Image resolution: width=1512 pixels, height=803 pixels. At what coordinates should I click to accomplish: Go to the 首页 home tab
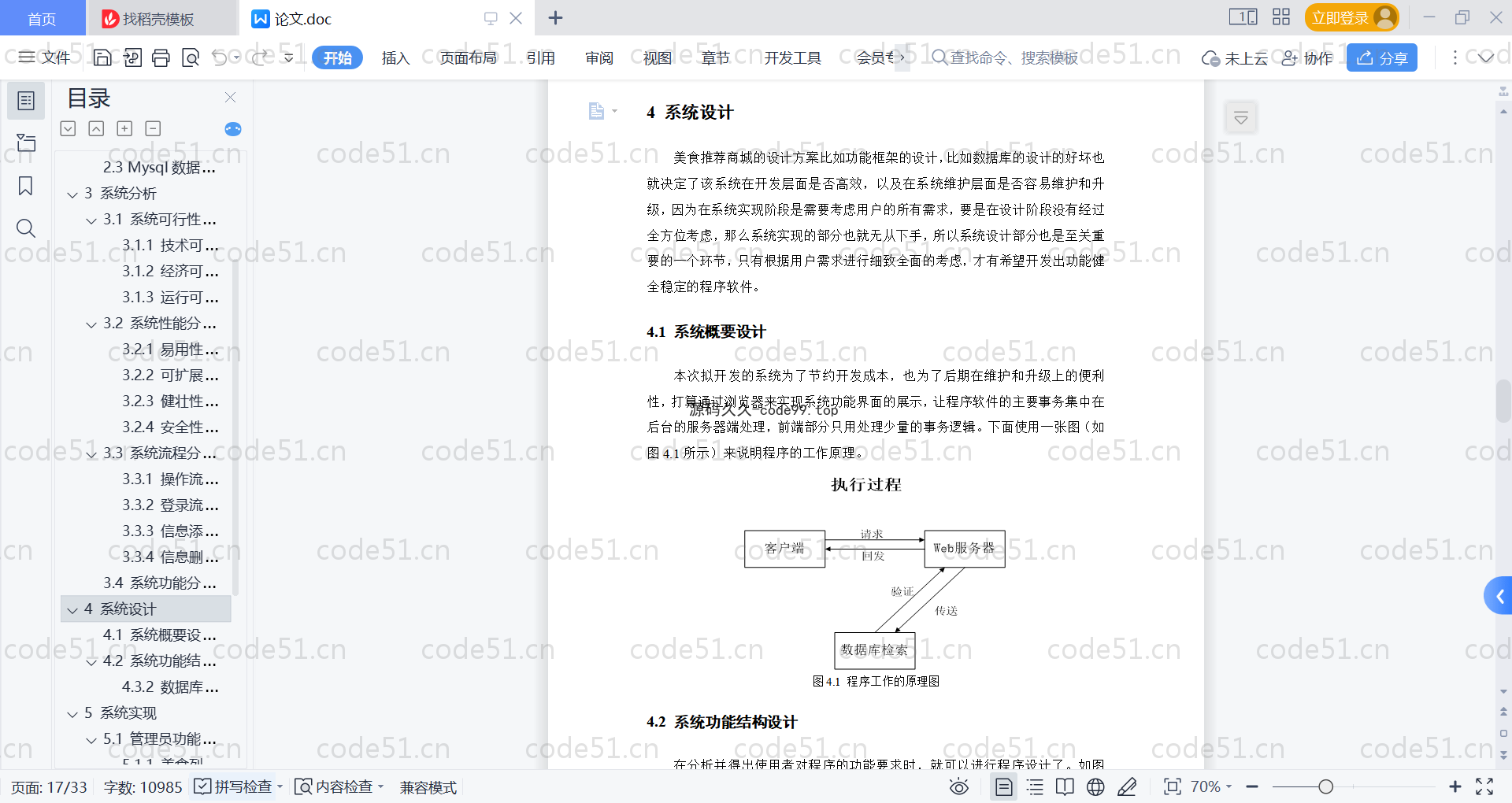pyautogui.click(x=42, y=18)
